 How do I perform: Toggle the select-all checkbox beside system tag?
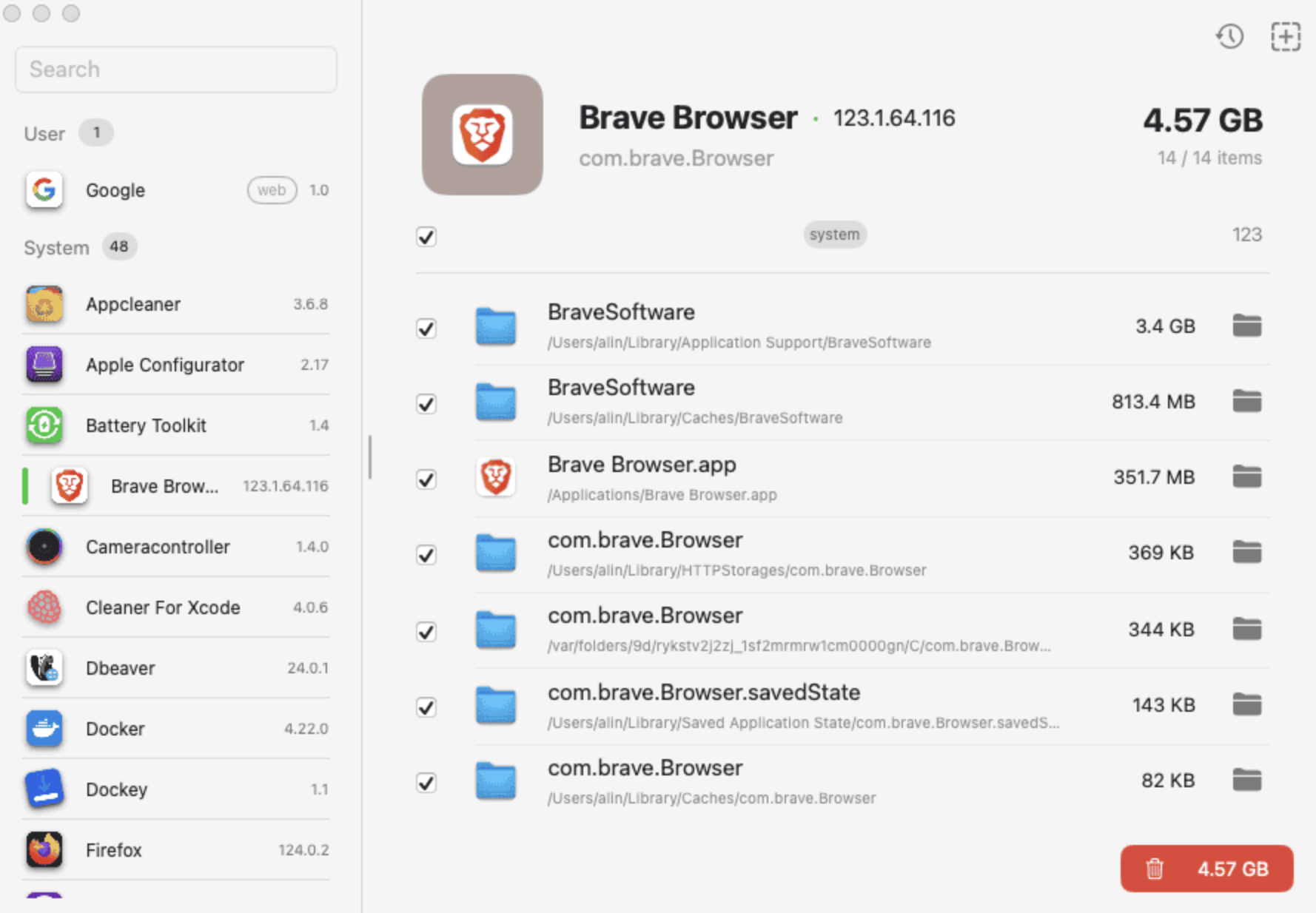click(426, 237)
